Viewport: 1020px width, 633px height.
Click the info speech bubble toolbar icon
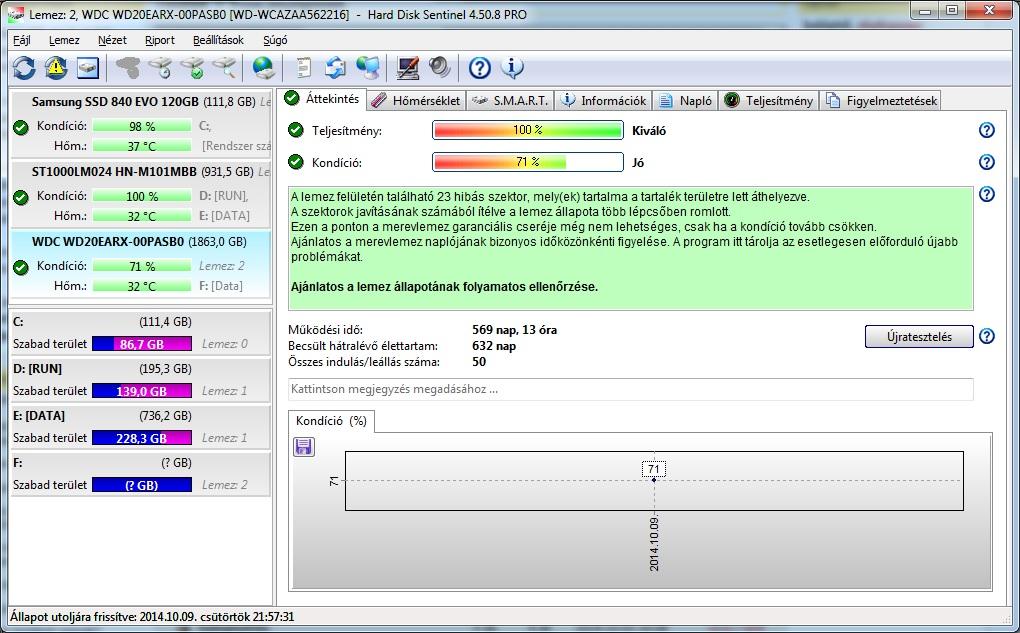(x=512, y=68)
